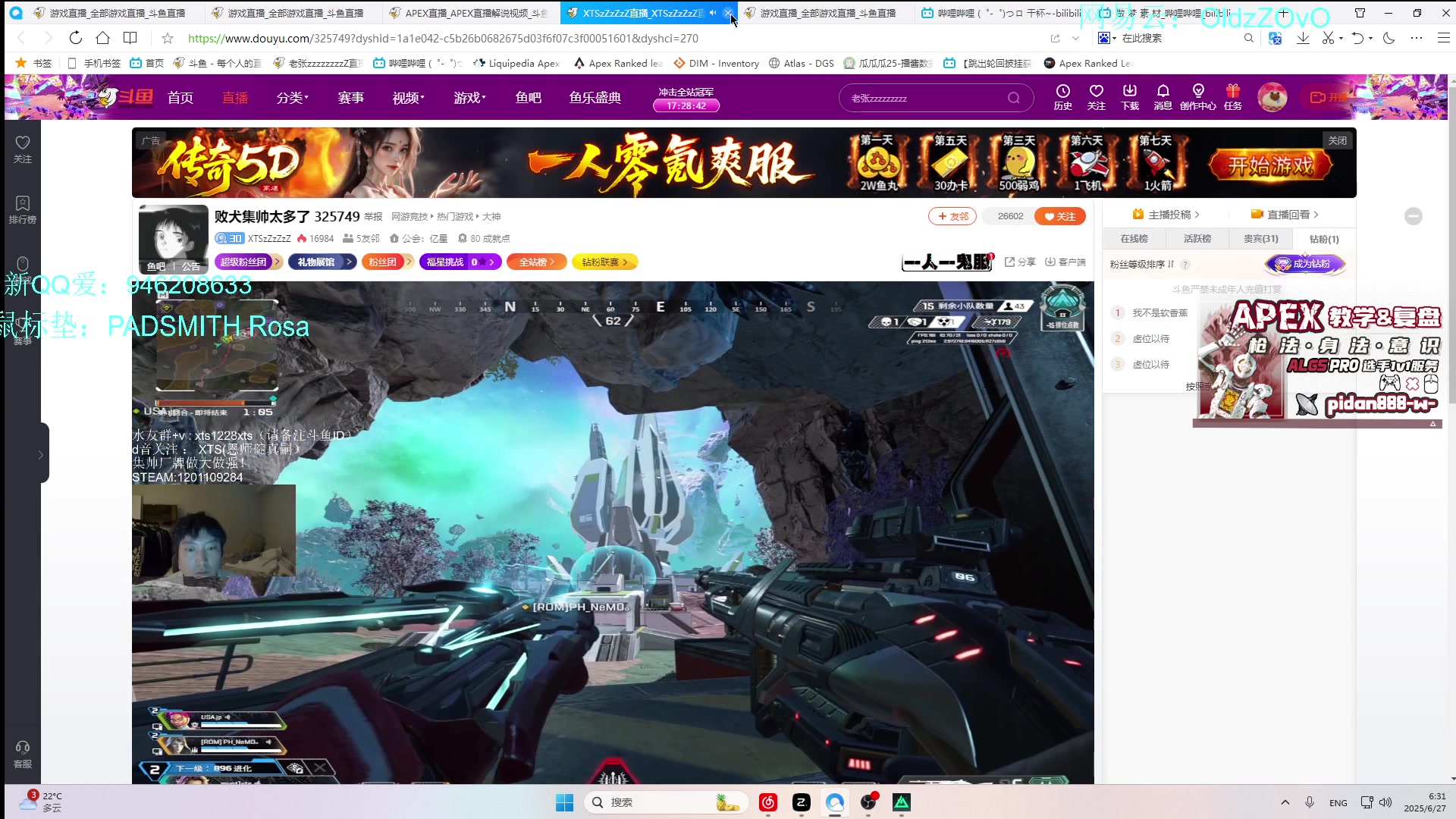Open the browser hamburger menu

pos(1444,38)
